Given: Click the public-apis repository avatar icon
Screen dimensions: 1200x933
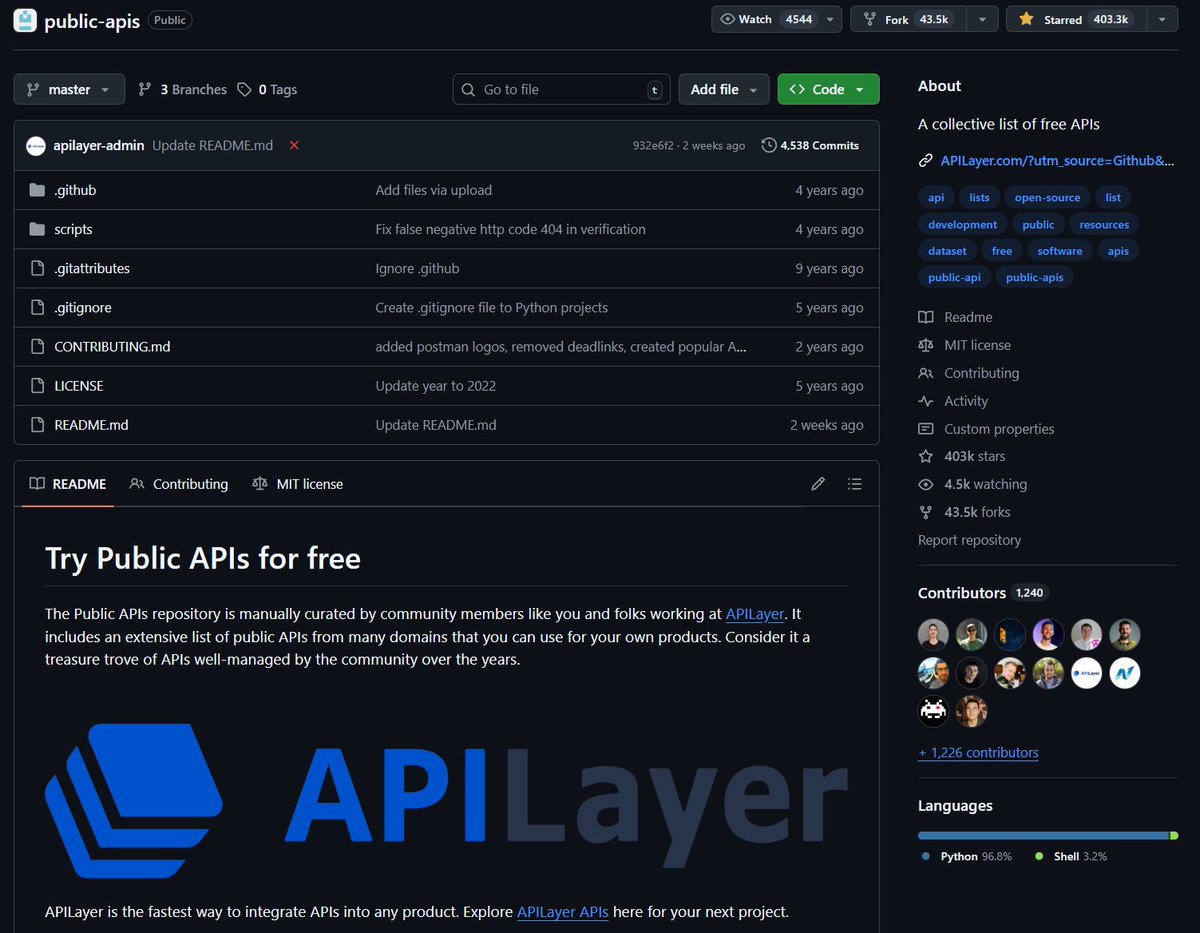Looking at the screenshot, I should coord(26,20).
